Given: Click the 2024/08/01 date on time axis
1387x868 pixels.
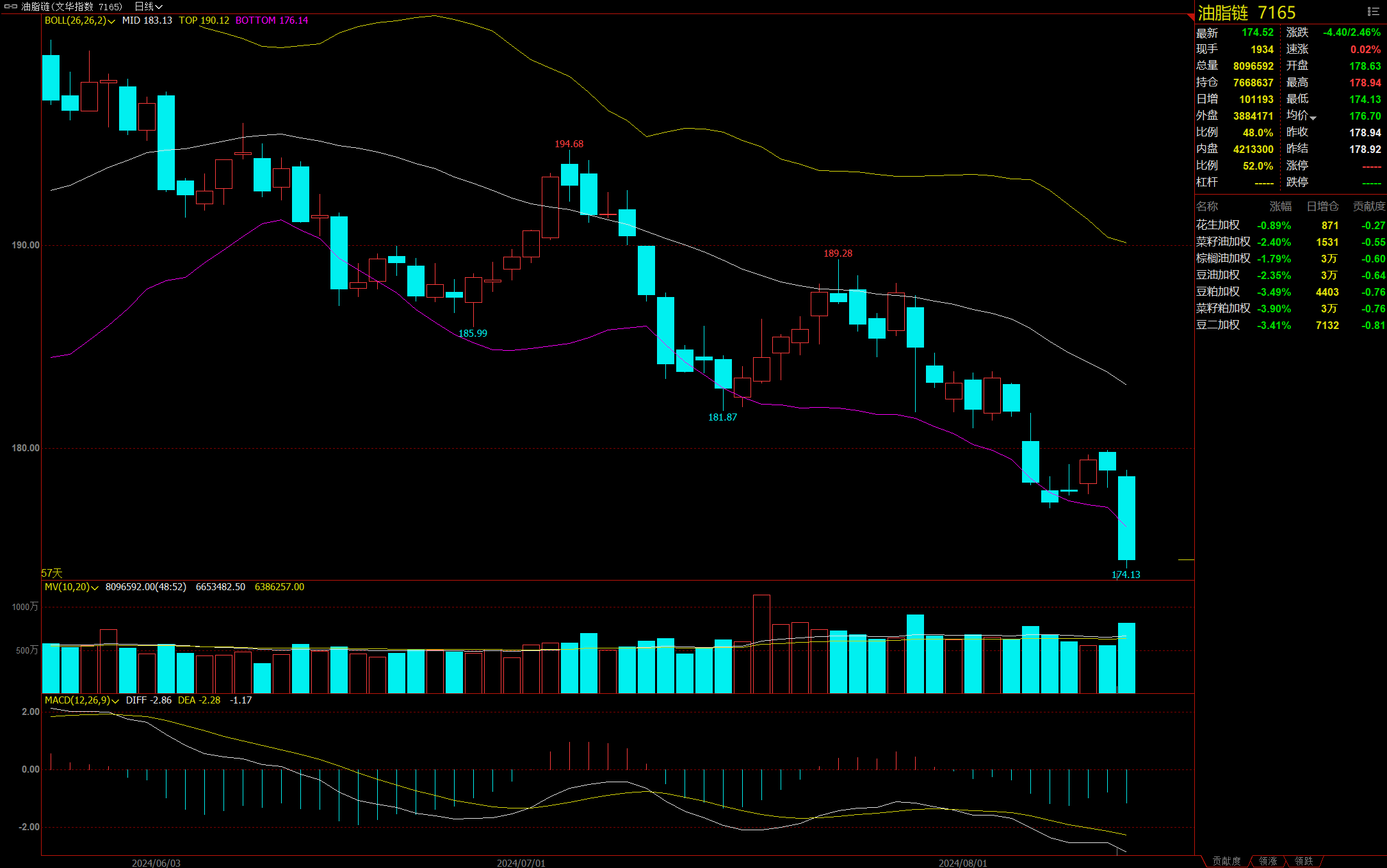Looking at the screenshot, I should coord(963,863).
